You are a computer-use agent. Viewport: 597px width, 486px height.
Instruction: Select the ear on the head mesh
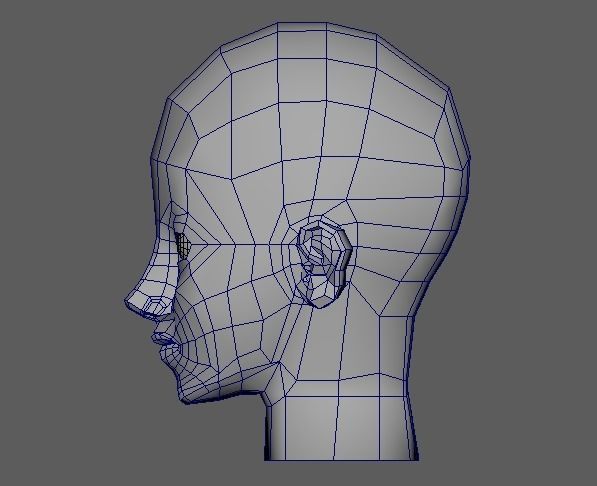click(324, 263)
